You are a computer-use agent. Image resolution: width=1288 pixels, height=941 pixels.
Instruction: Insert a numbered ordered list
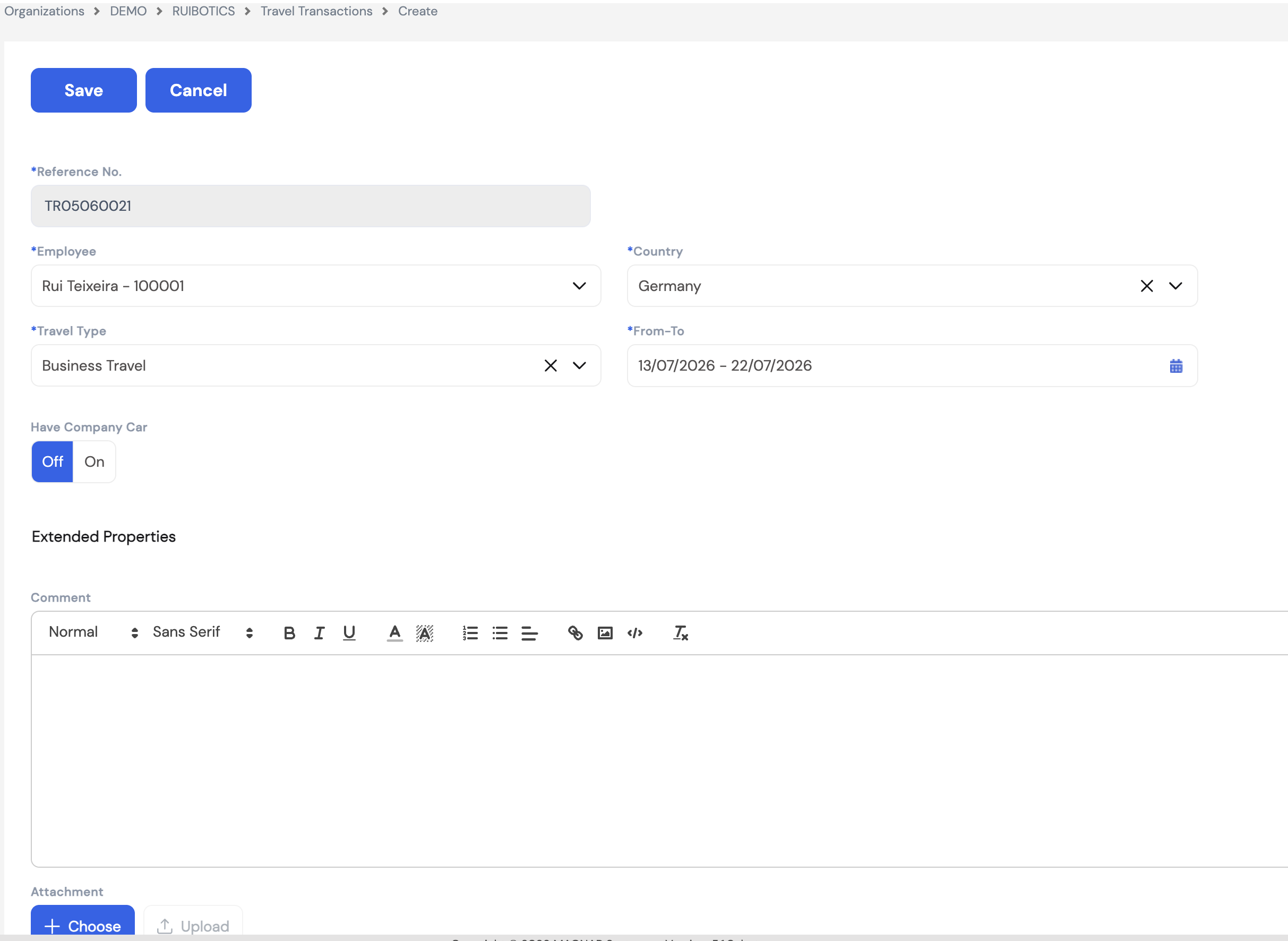click(470, 633)
